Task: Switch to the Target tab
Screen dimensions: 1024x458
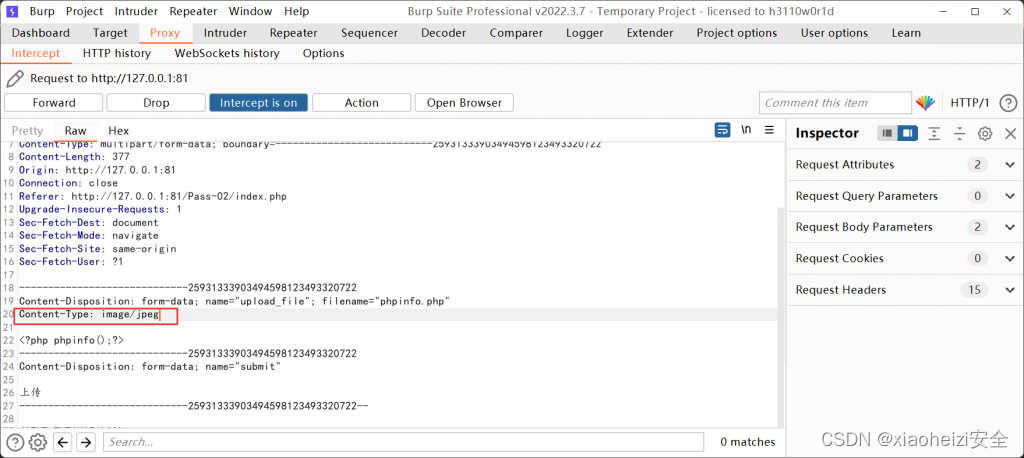Action: click(110, 33)
